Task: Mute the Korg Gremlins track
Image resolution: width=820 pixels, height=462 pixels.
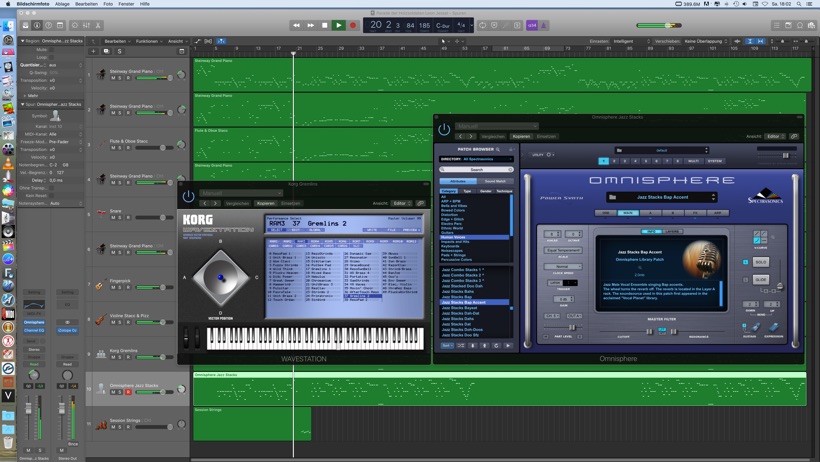Action: [113, 357]
